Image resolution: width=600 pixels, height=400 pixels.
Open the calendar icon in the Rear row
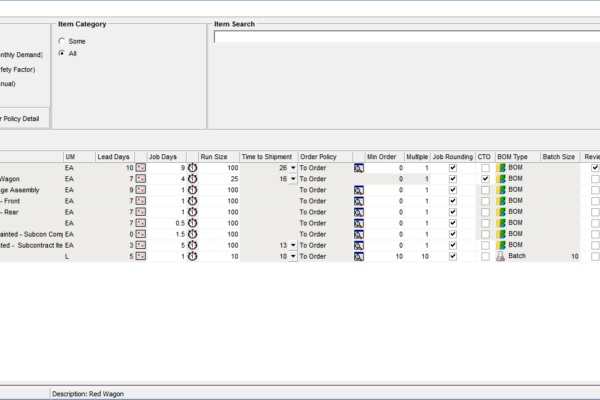(x=140, y=212)
